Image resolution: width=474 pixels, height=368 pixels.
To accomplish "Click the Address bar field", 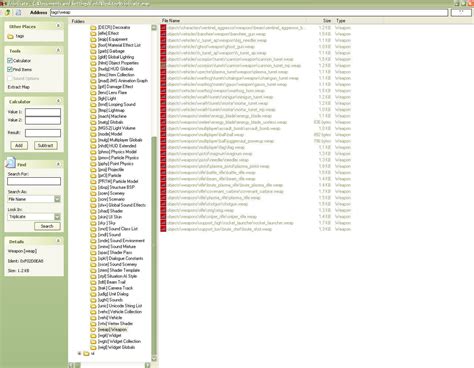I will click(249, 12).
